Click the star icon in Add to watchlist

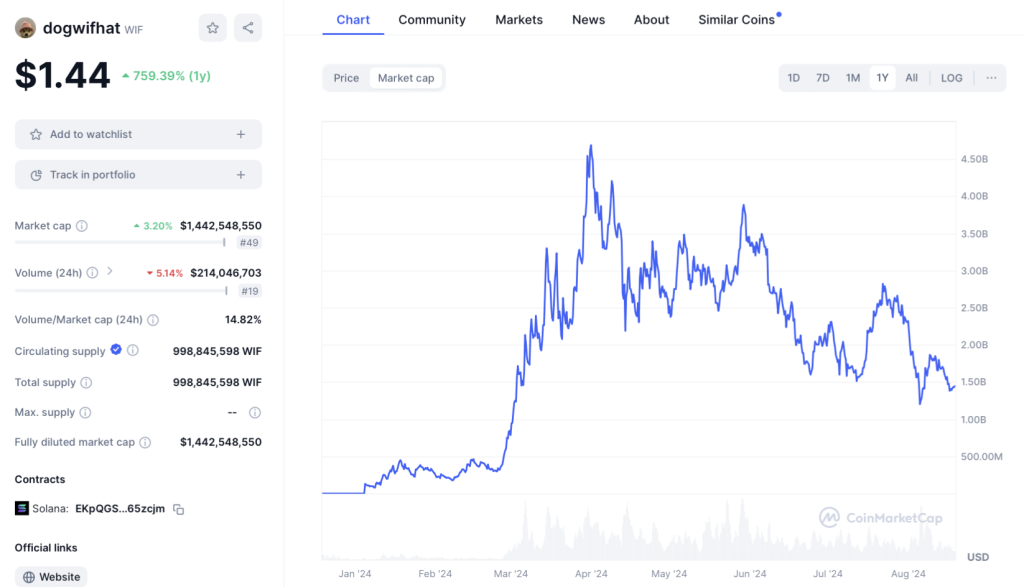36,135
